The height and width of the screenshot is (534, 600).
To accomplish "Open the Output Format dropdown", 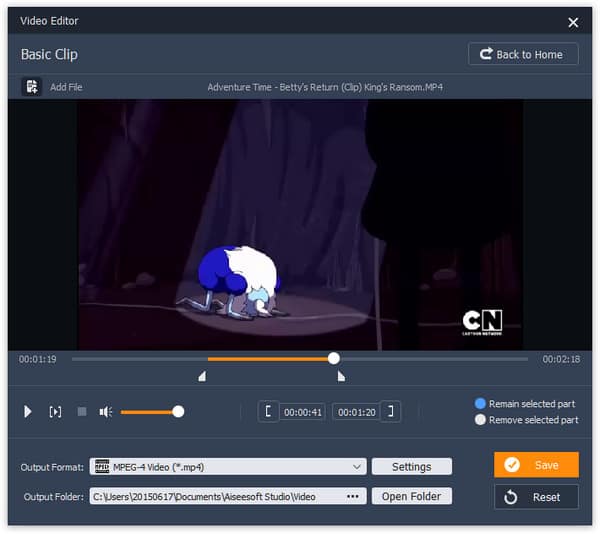I will click(228, 467).
